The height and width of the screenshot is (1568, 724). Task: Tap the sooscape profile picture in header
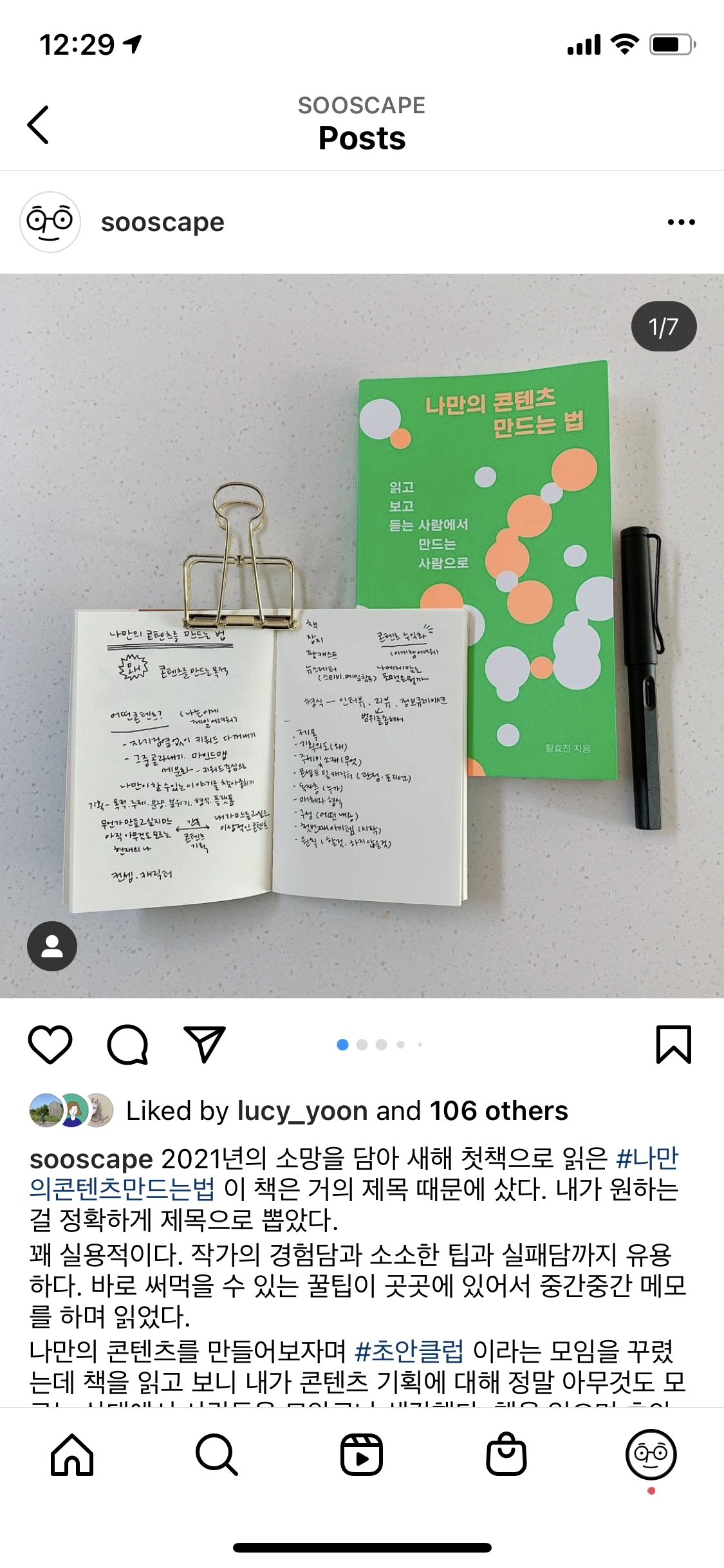50,222
